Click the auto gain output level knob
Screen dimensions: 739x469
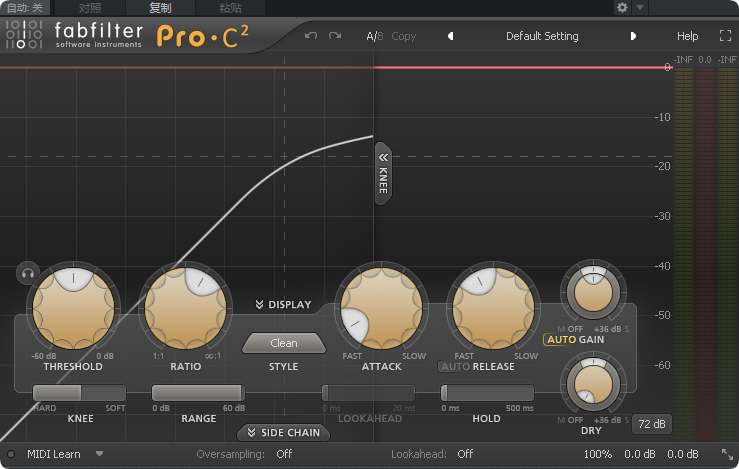(593, 292)
